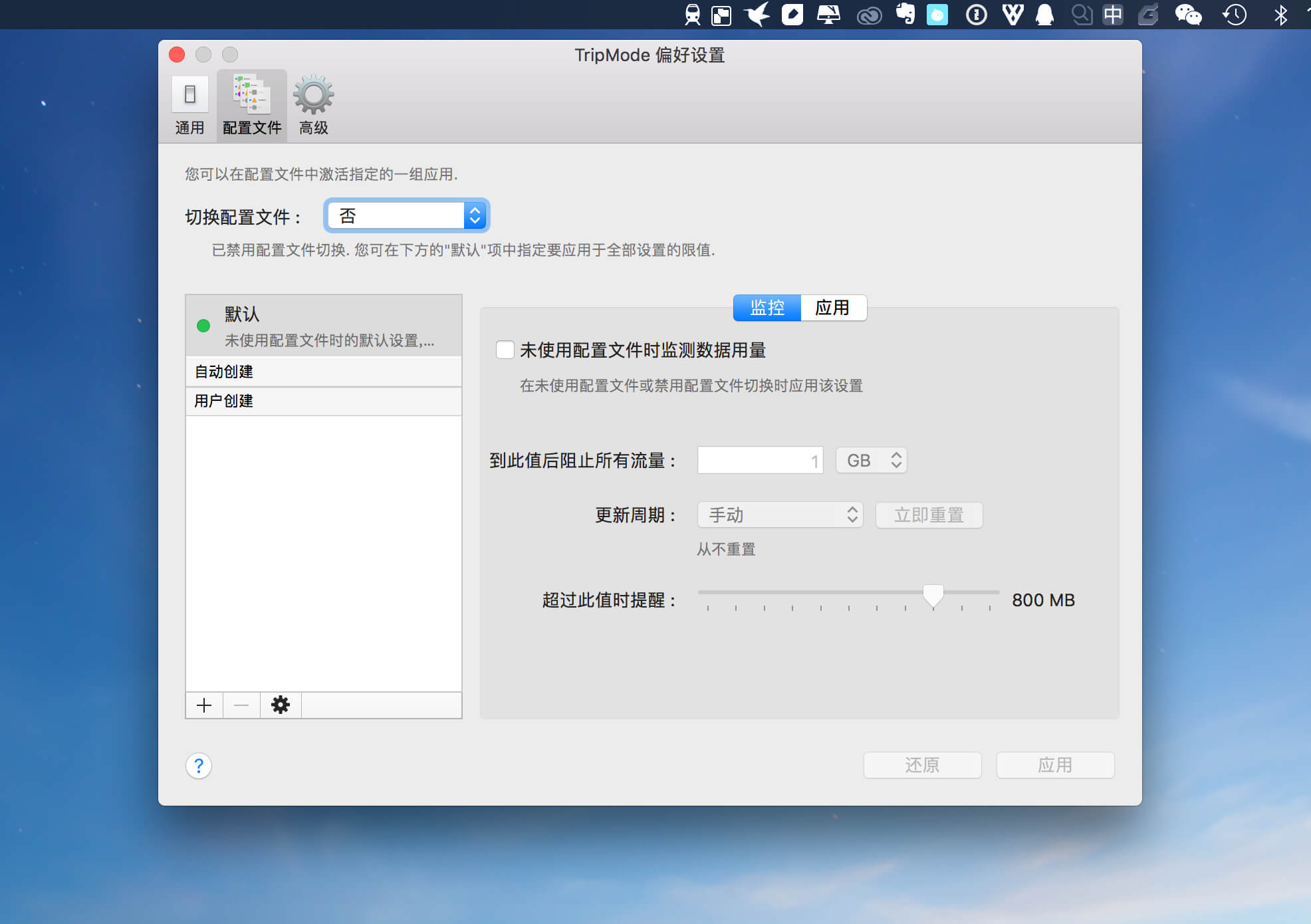This screenshot has height=924, width=1311.
Task: Click the 立即重置 button
Action: (x=929, y=515)
